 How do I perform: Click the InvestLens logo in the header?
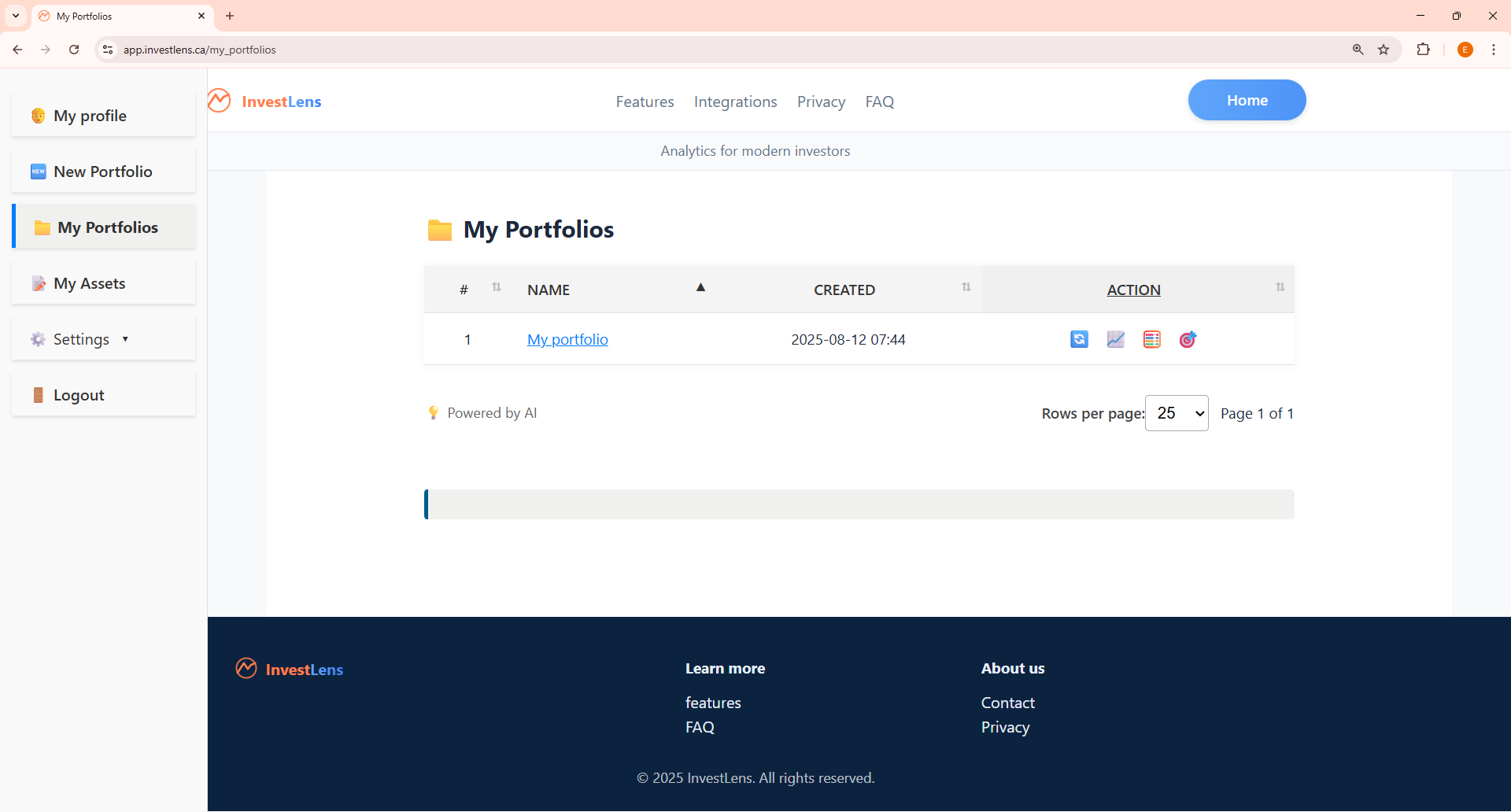tap(265, 101)
